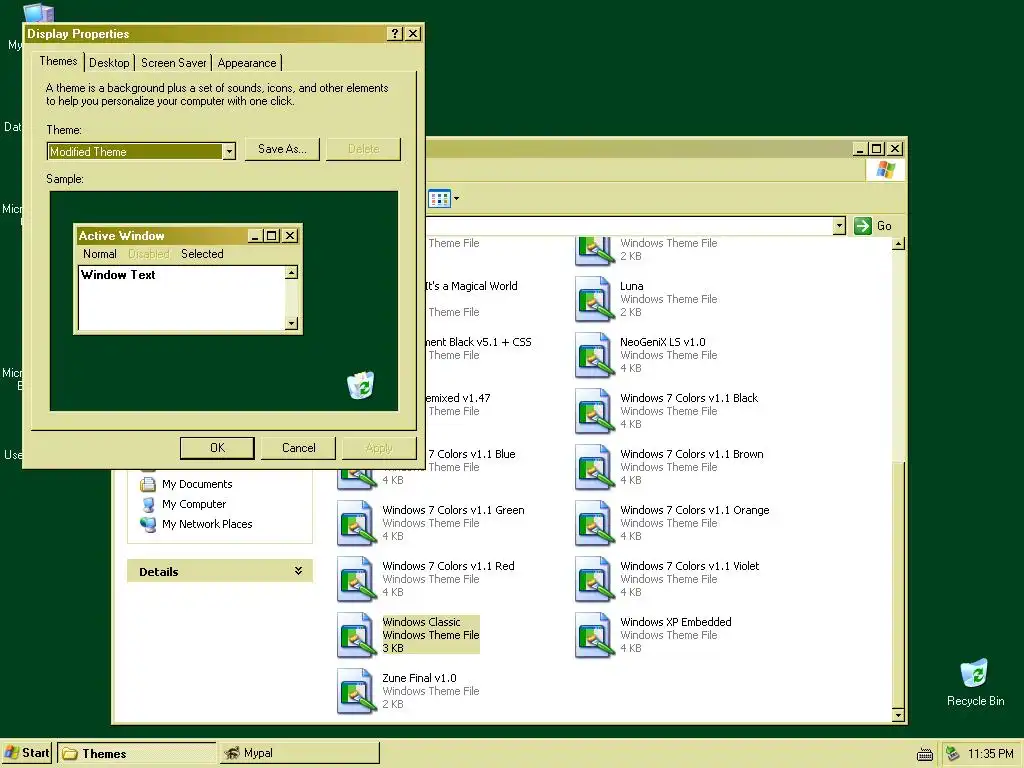Viewport: 1024px width, 768px height.
Task: Click the My Computer icon in sidebar
Action: click(x=148, y=504)
